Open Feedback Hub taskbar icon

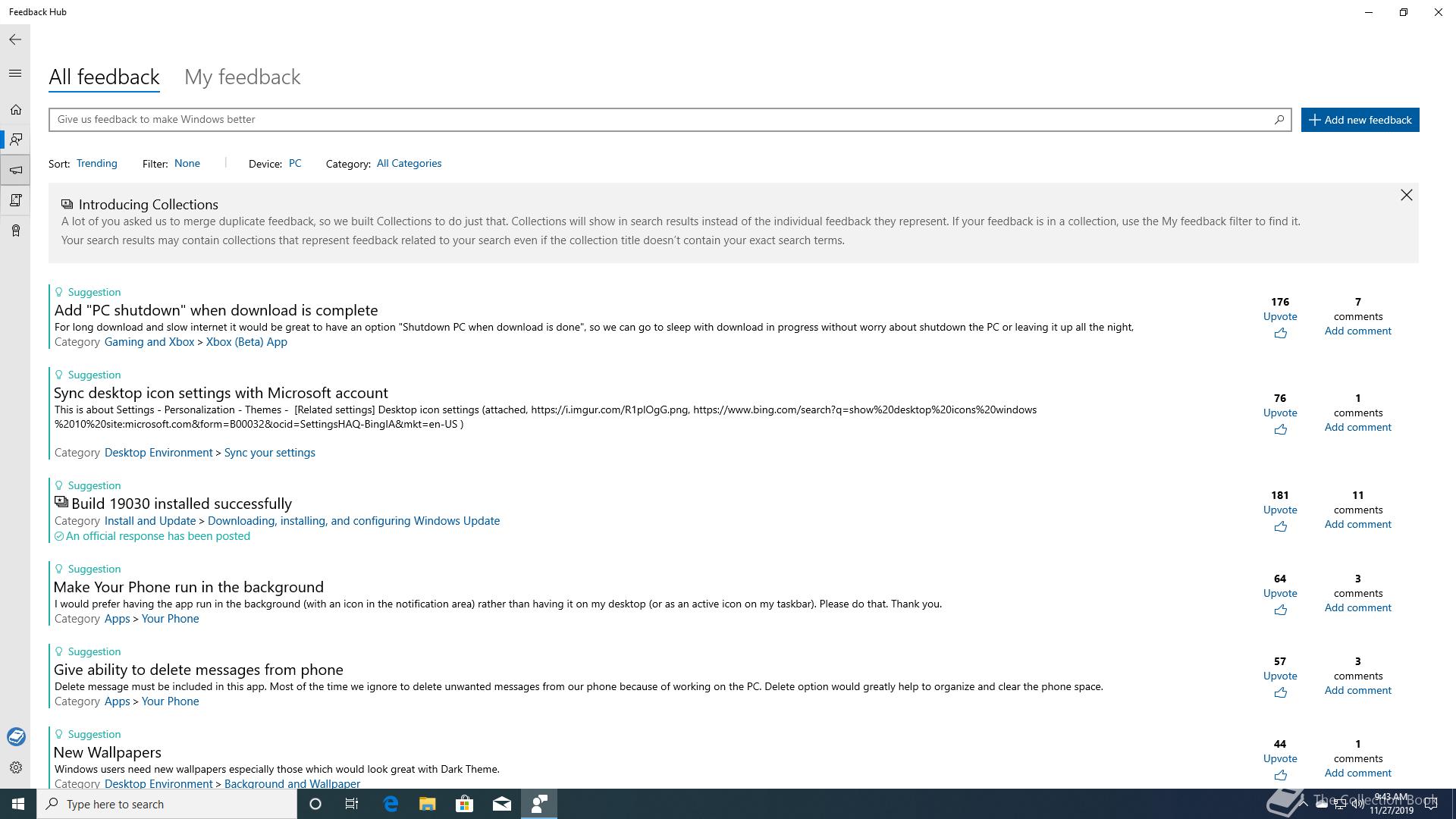(x=539, y=804)
